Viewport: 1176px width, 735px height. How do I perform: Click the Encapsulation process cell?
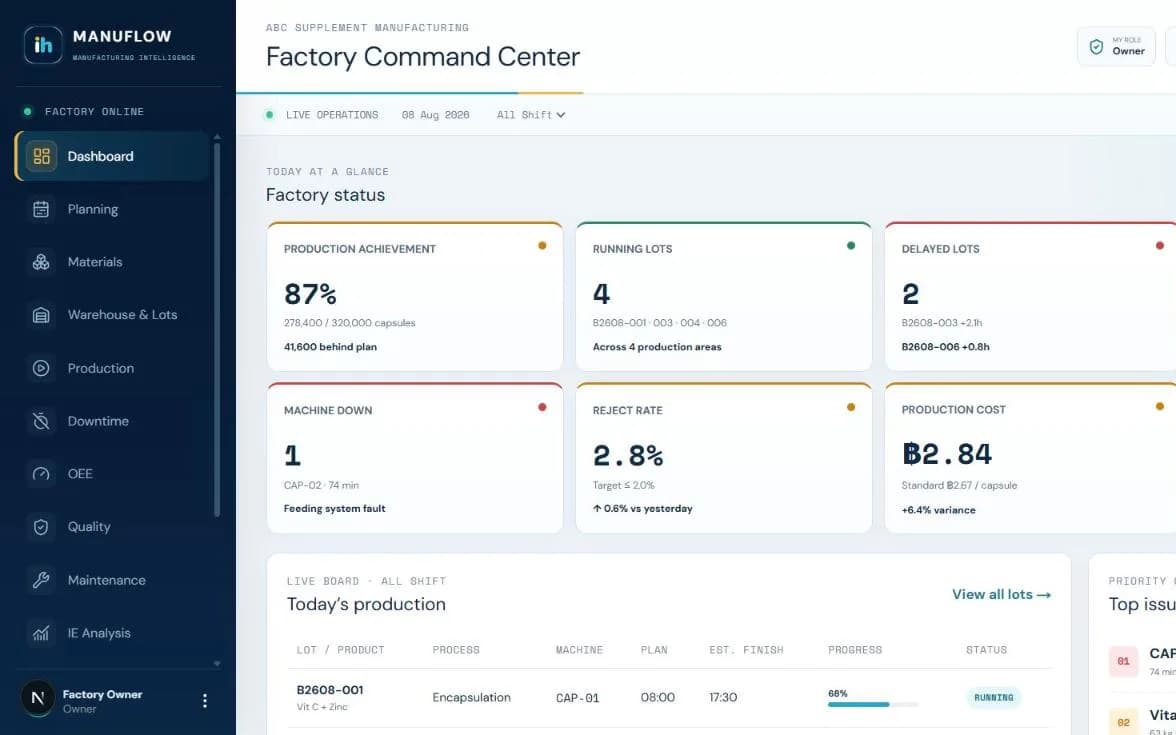point(471,698)
